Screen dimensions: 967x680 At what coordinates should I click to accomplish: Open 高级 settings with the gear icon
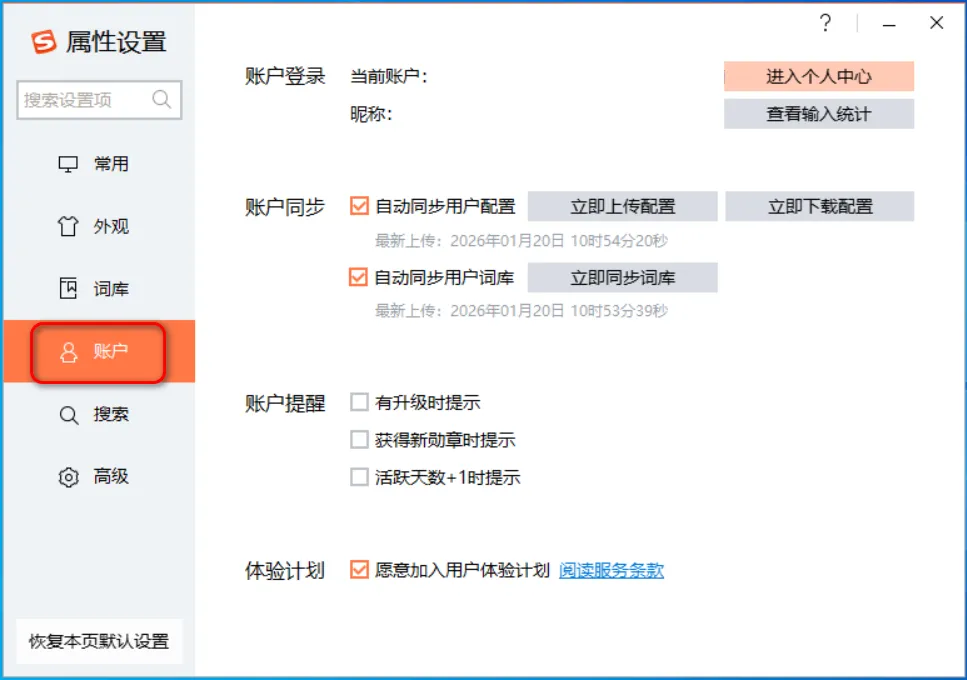94,477
